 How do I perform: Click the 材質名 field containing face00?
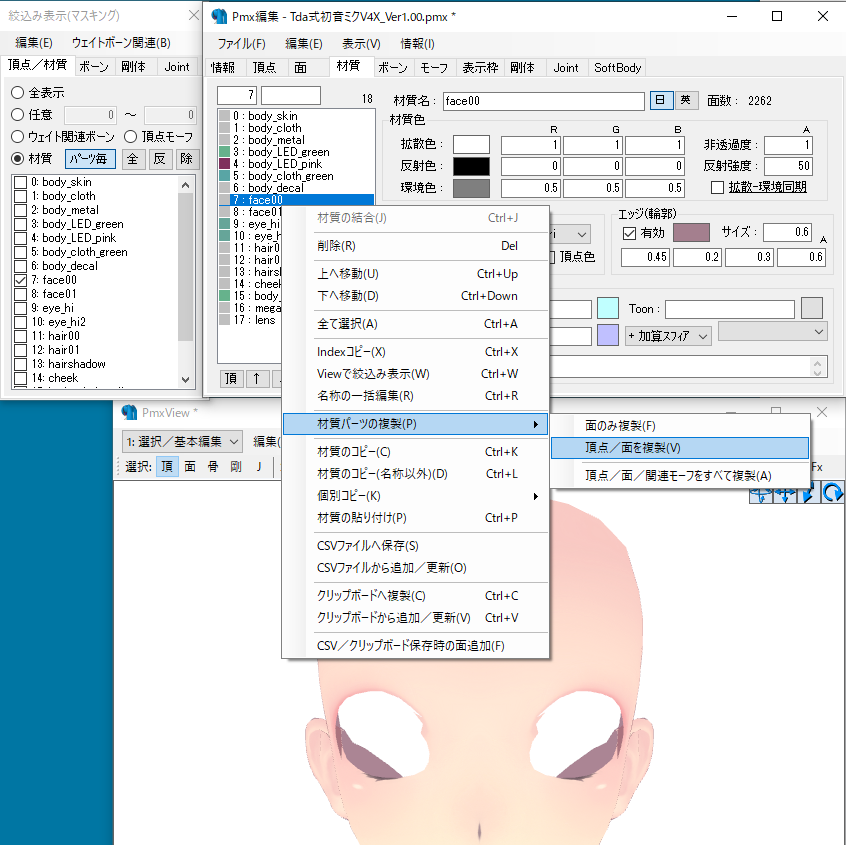pyautogui.click(x=543, y=101)
